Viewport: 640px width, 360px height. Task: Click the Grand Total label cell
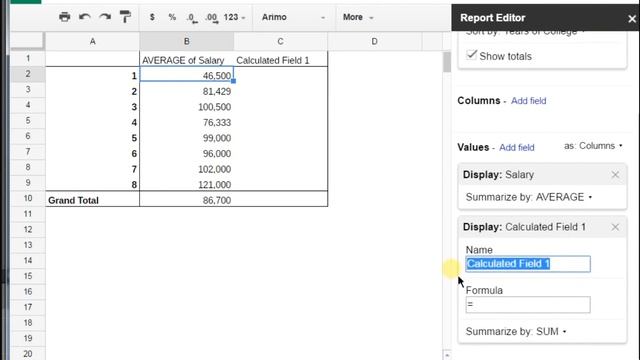pos(93,200)
